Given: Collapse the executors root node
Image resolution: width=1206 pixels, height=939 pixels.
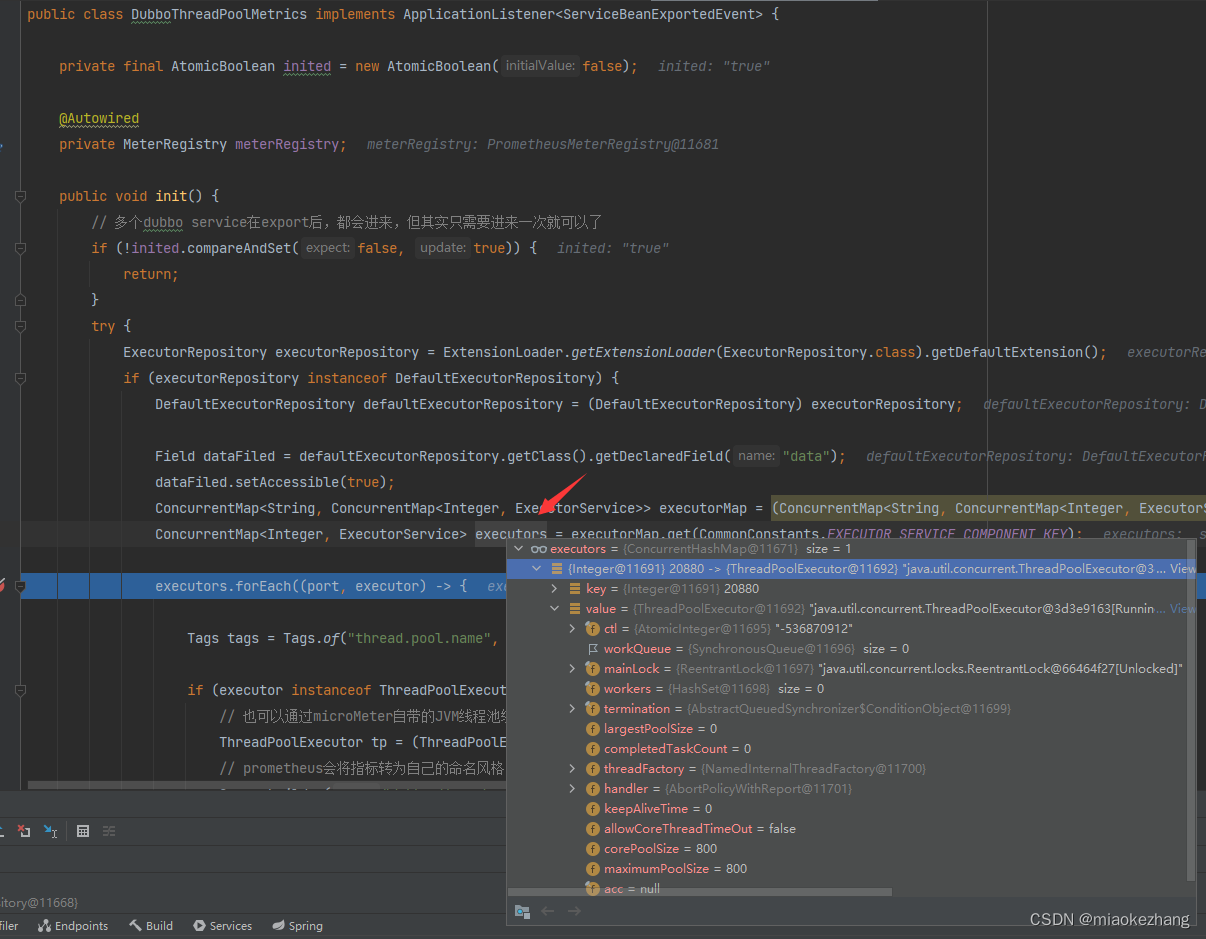Looking at the screenshot, I should 519,549.
